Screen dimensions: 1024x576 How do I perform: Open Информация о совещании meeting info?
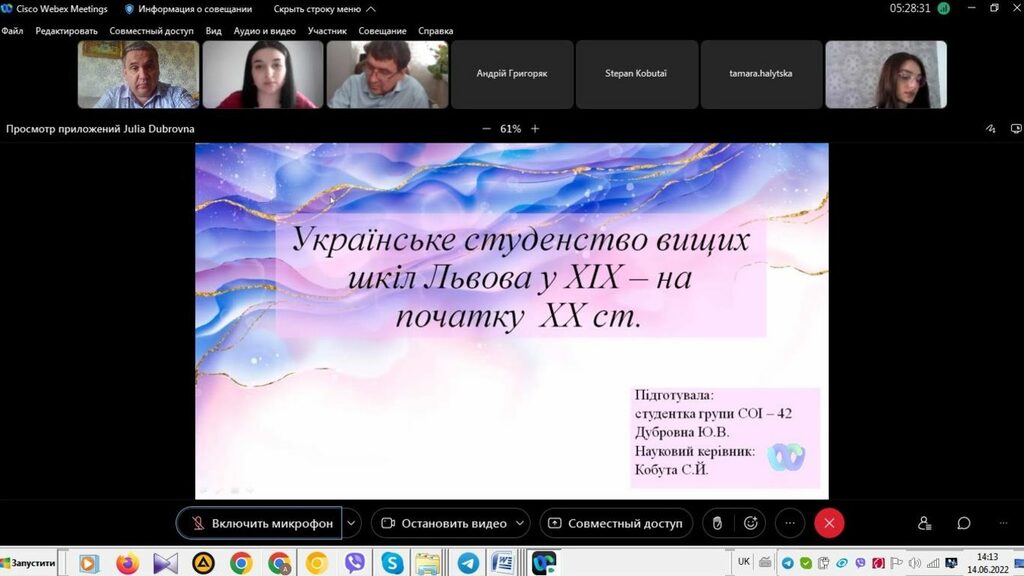point(187,9)
